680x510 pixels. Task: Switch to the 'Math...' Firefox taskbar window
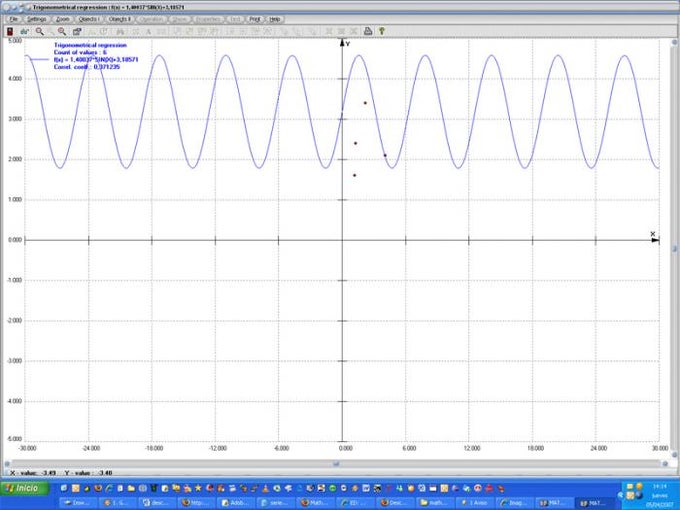click(314, 503)
